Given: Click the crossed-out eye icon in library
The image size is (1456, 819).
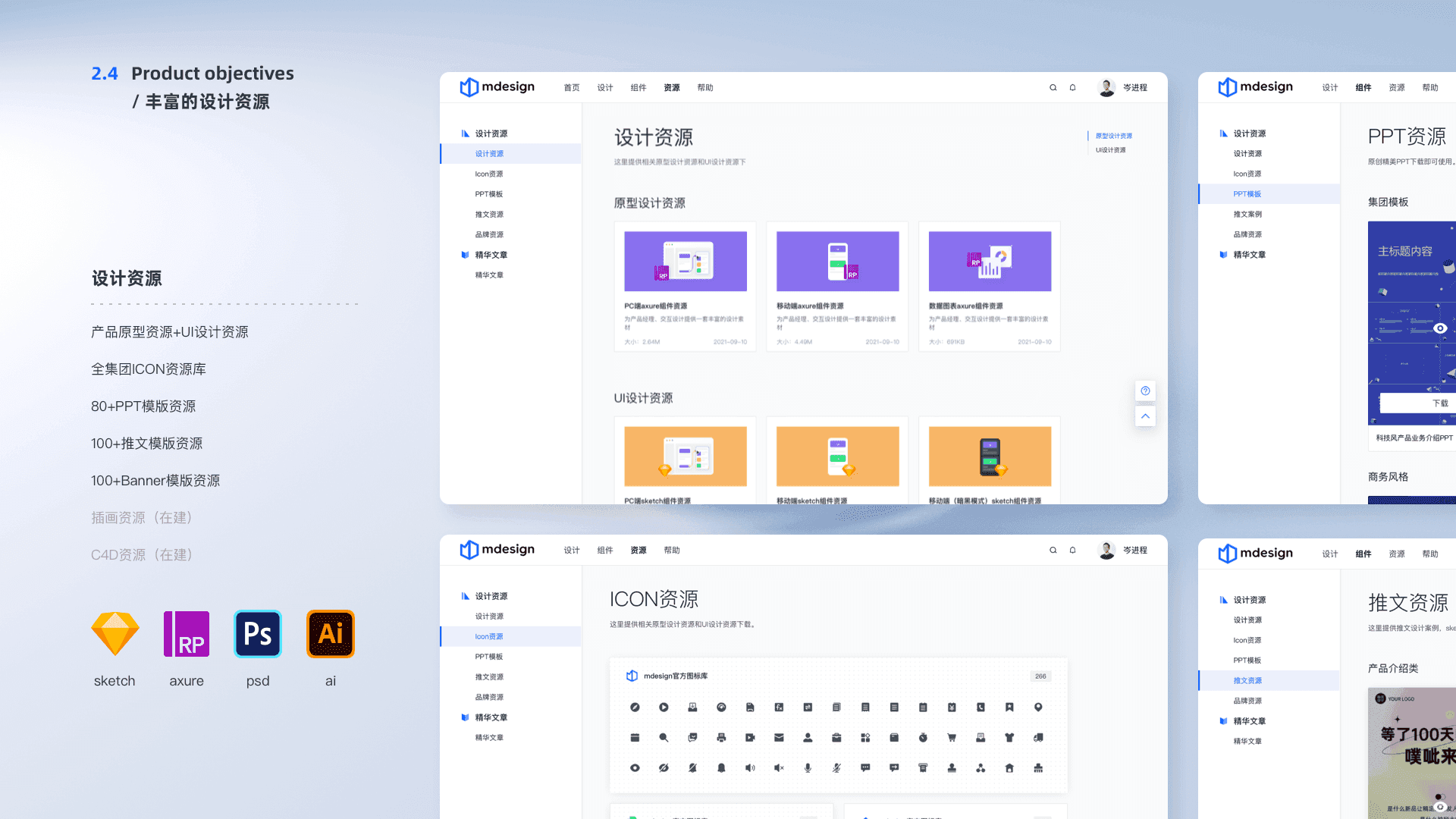Looking at the screenshot, I should tap(664, 768).
